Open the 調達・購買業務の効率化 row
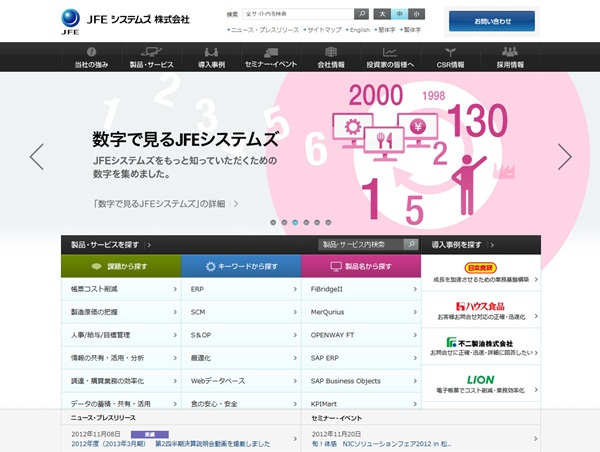 pos(121,381)
